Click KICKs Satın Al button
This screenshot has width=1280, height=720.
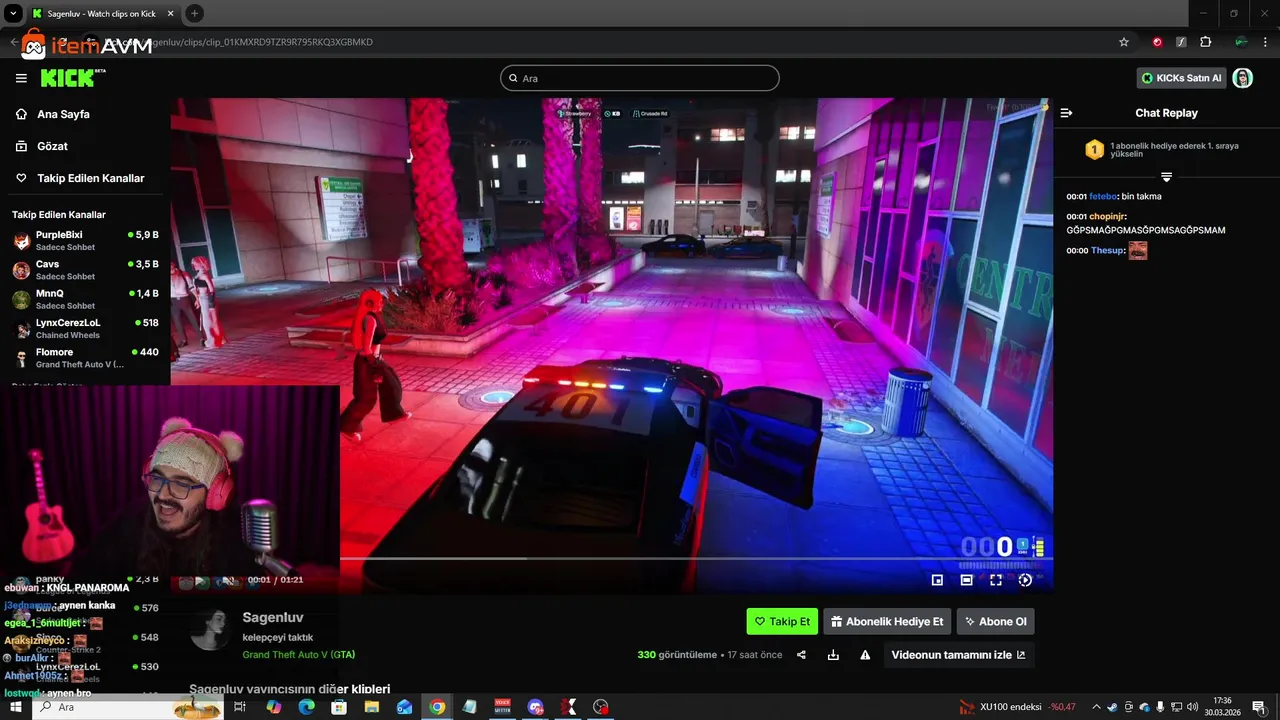pos(1182,78)
